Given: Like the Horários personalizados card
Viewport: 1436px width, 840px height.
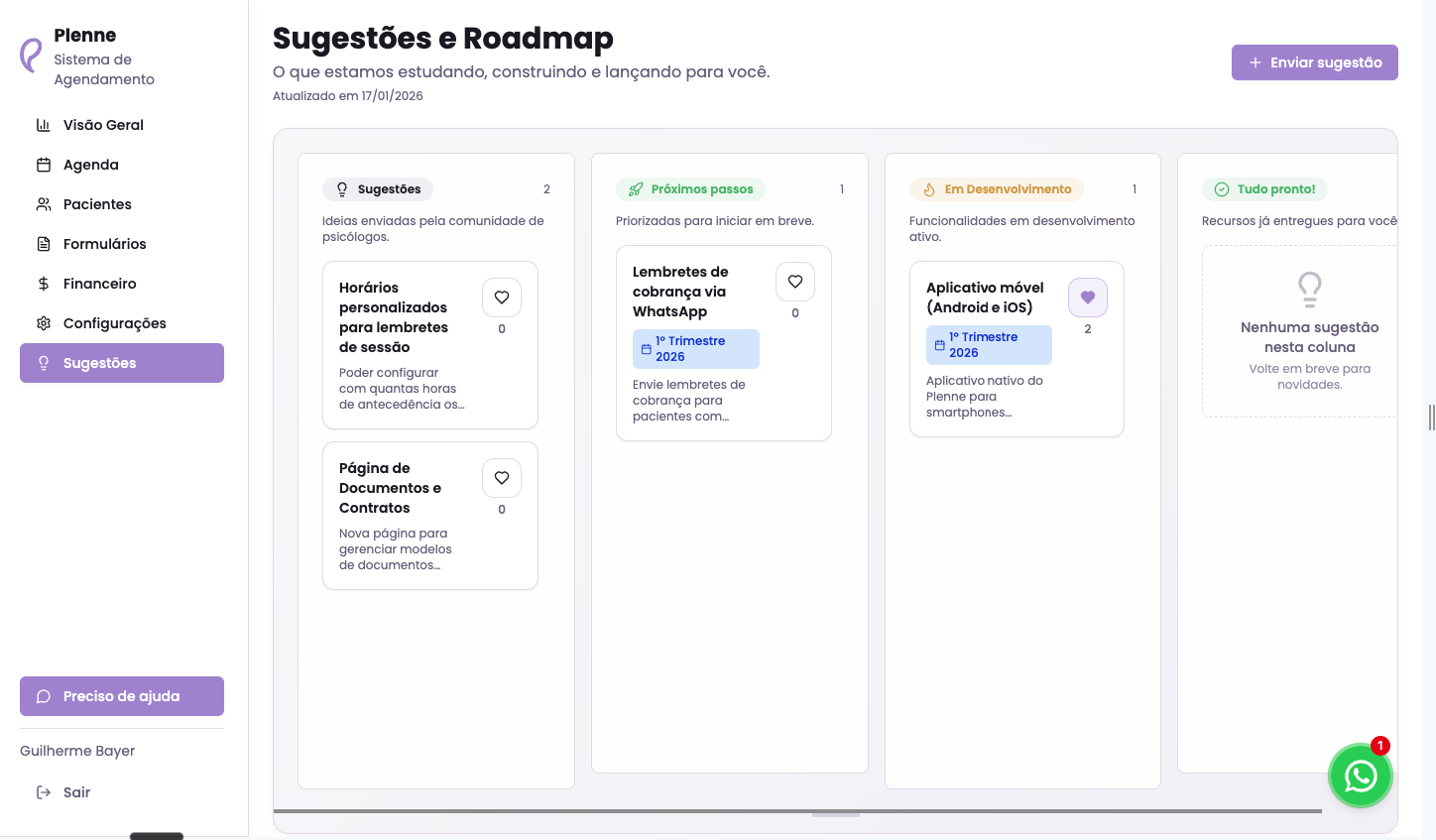Looking at the screenshot, I should coord(501,297).
